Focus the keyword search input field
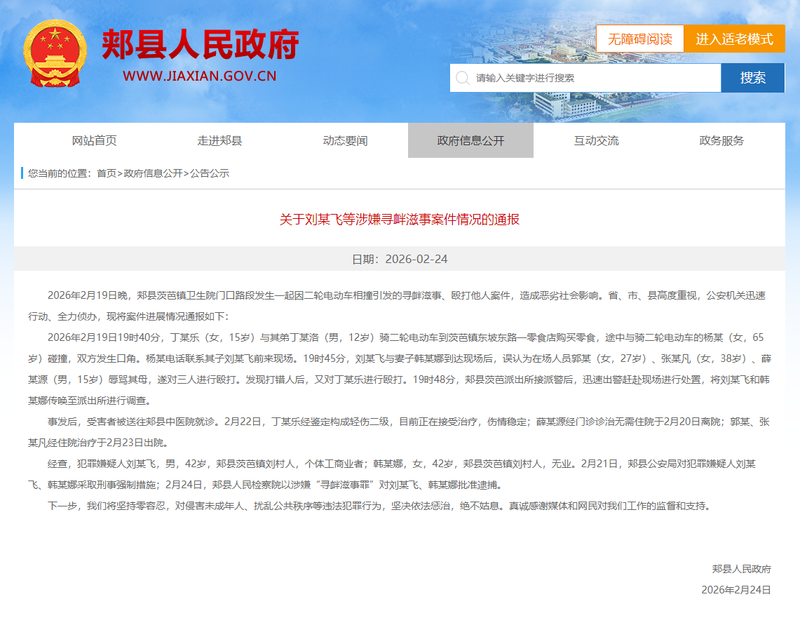Viewport: 800px width, 618px height. click(x=585, y=78)
